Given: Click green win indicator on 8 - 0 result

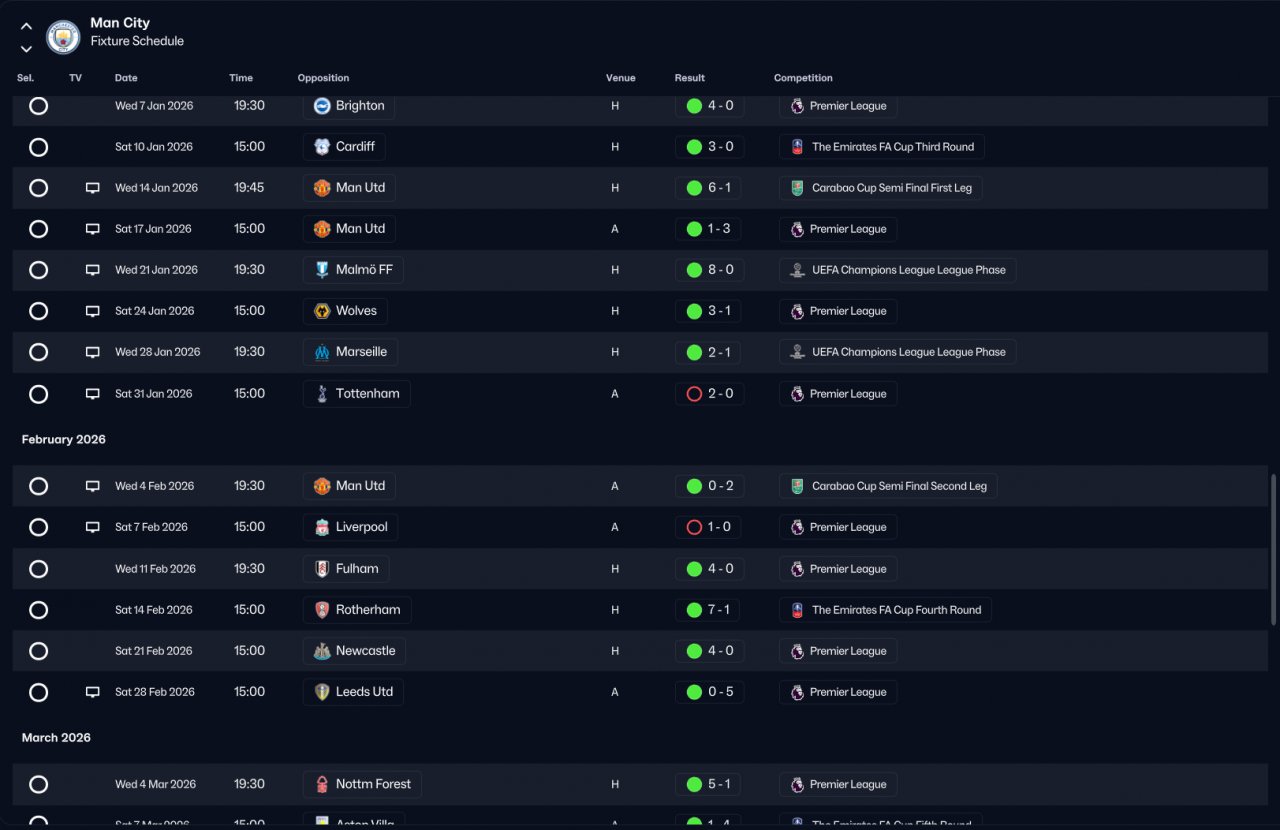Looking at the screenshot, I should click(x=694, y=270).
